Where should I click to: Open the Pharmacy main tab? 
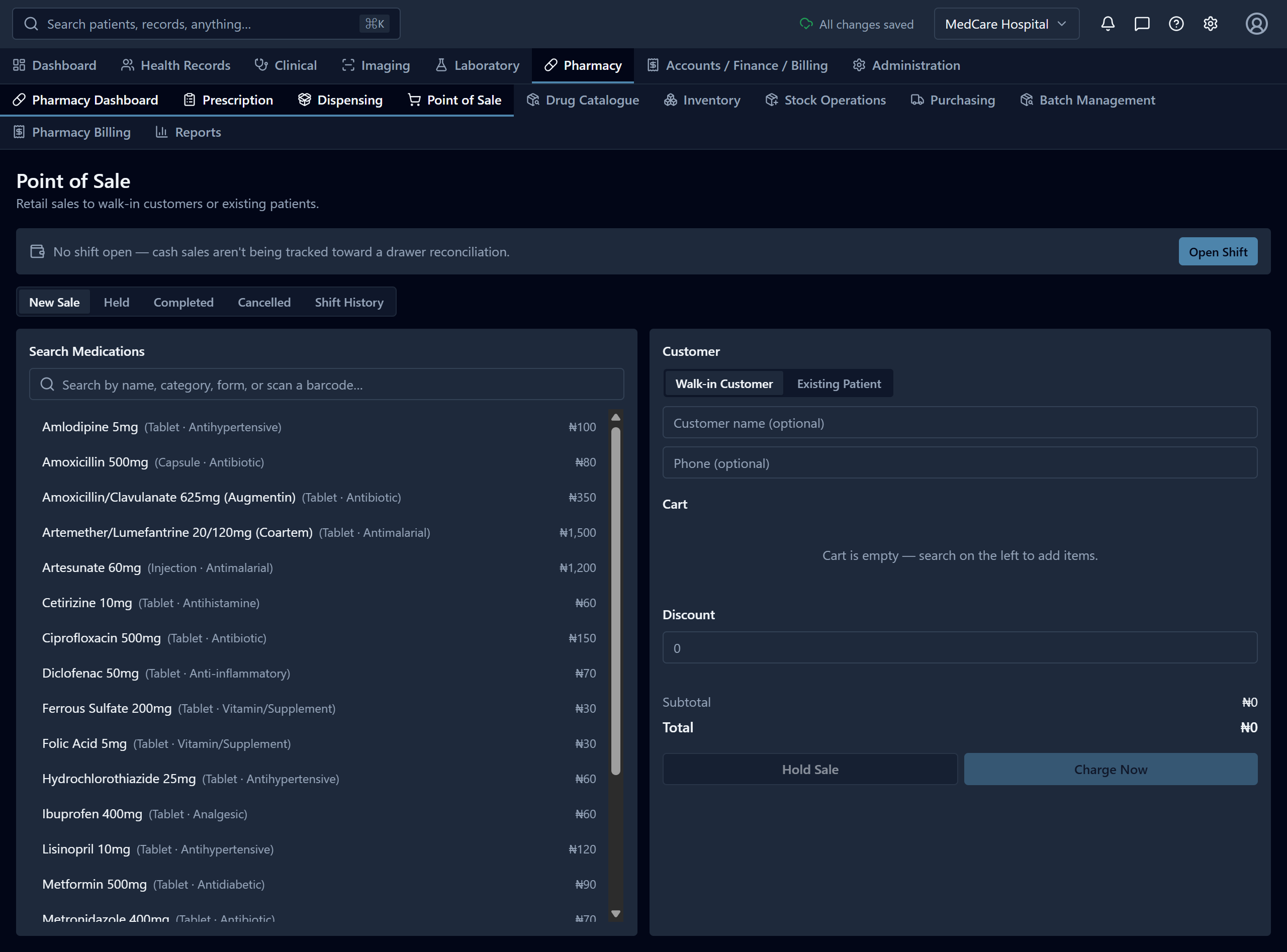583,65
